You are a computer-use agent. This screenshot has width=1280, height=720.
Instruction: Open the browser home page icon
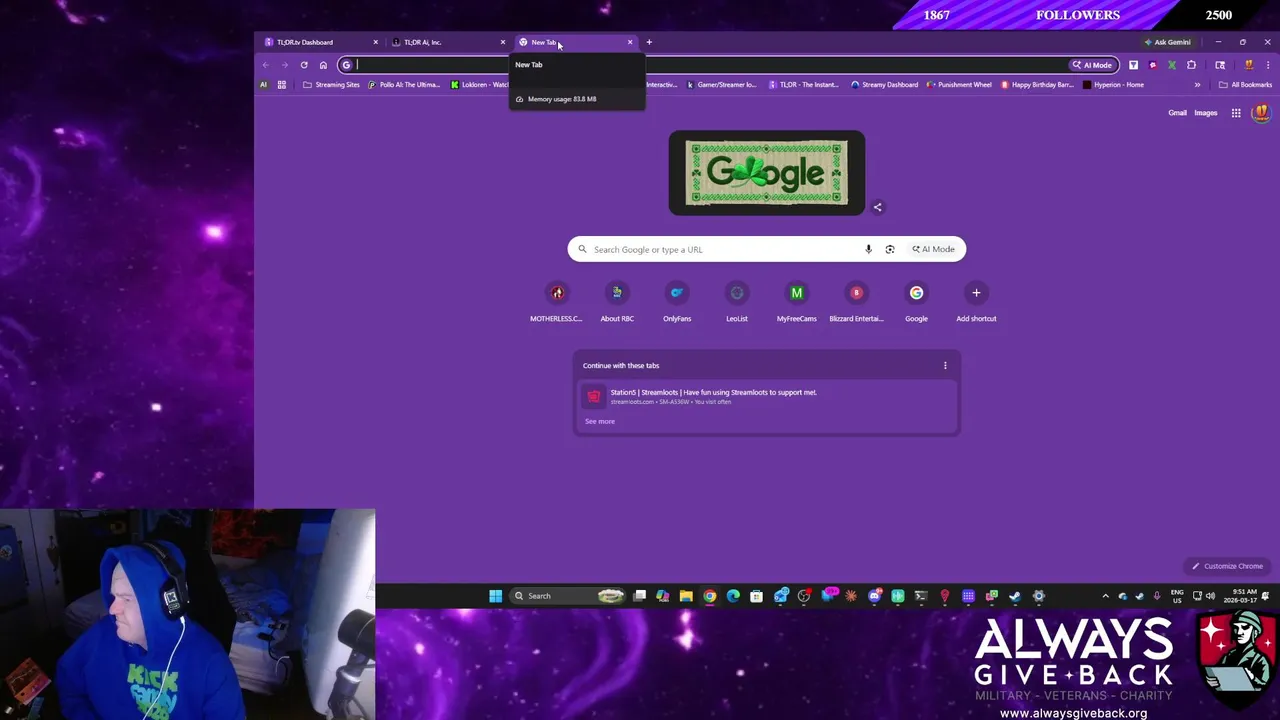tap(323, 65)
